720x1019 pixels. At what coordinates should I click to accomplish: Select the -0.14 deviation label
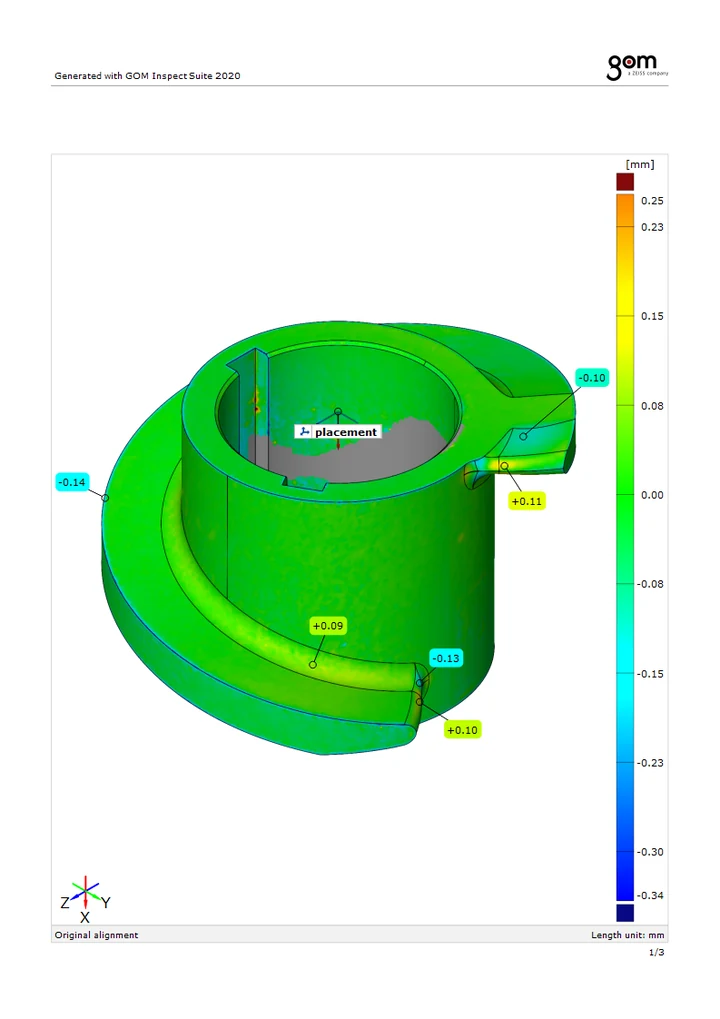point(71,482)
